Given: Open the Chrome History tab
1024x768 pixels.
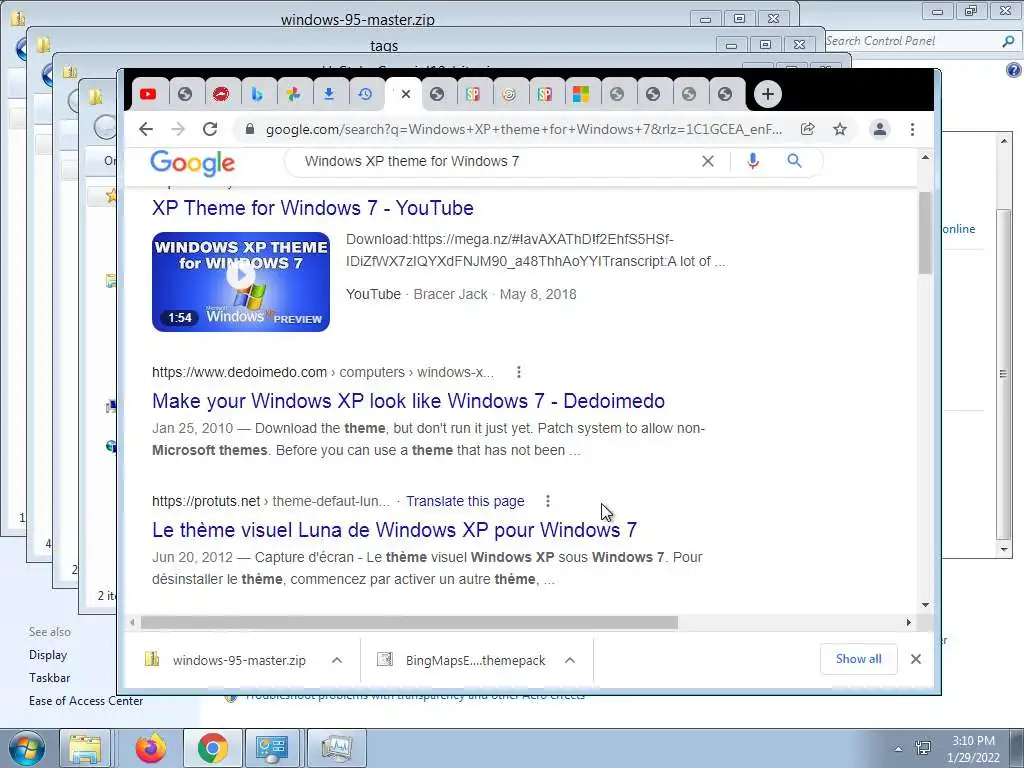Looking at the screenshot, I should point(365,94).
